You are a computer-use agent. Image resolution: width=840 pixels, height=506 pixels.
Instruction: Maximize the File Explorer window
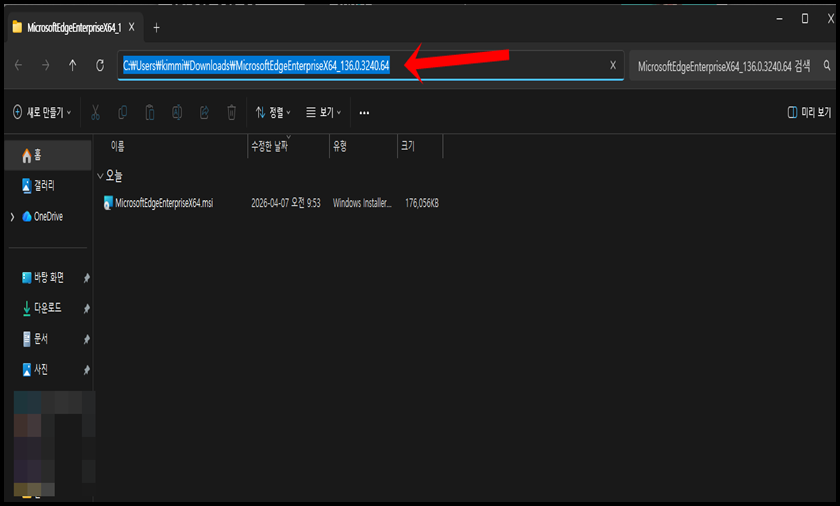[x=805, y=19]
